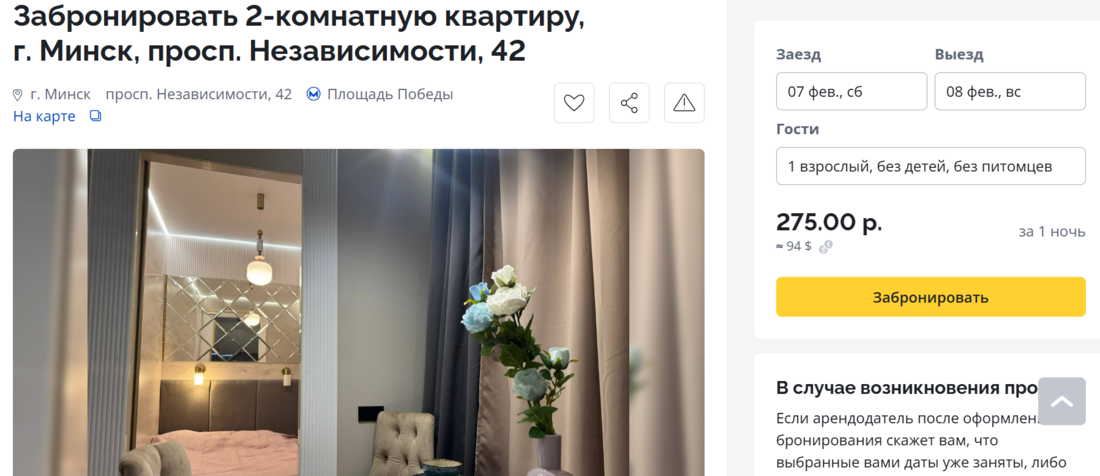Open the На карте link
The width and height of the screenshot is (1100, 476).
(44, 116)
